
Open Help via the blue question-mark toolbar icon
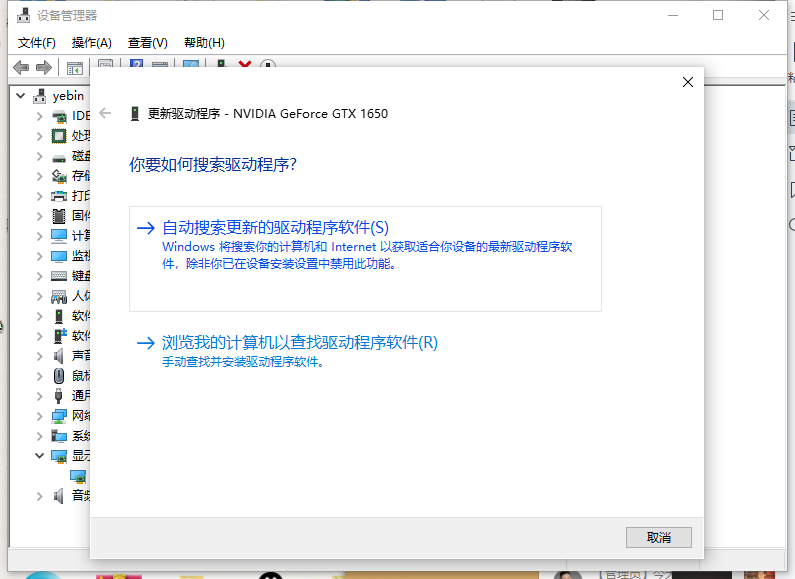click(x=136, y=63)
